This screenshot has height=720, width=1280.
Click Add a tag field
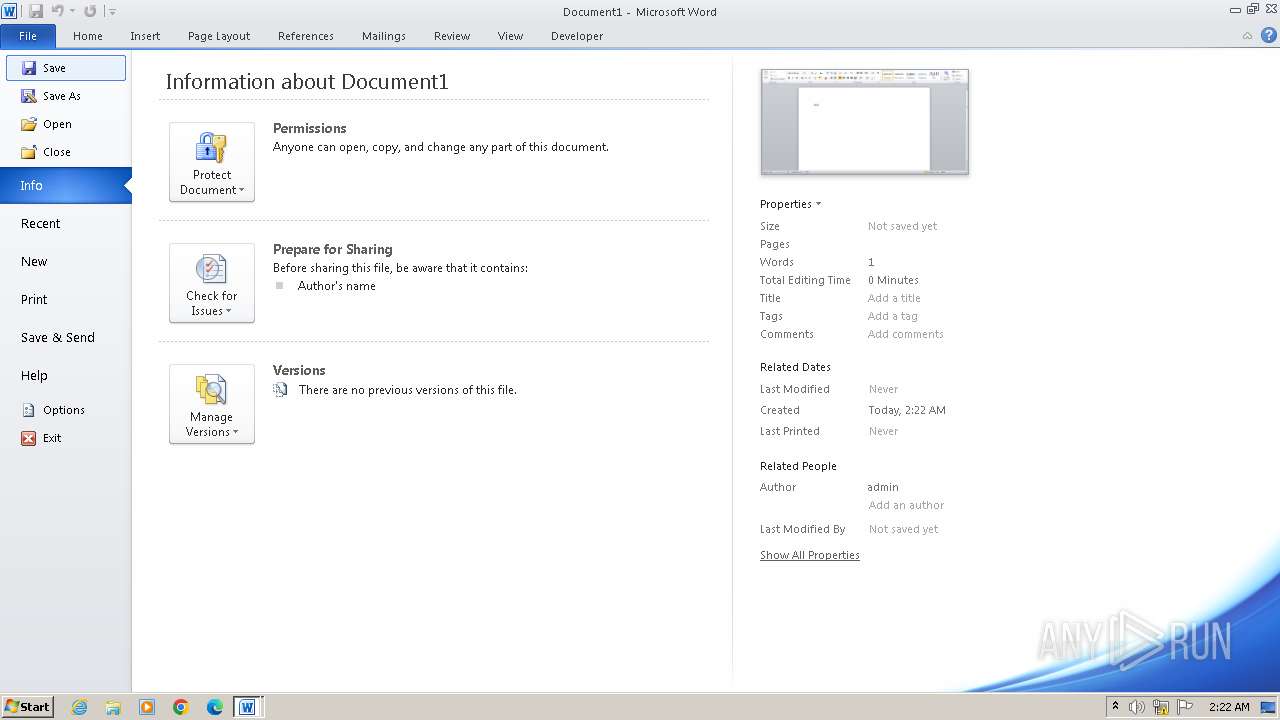point(892,316)
